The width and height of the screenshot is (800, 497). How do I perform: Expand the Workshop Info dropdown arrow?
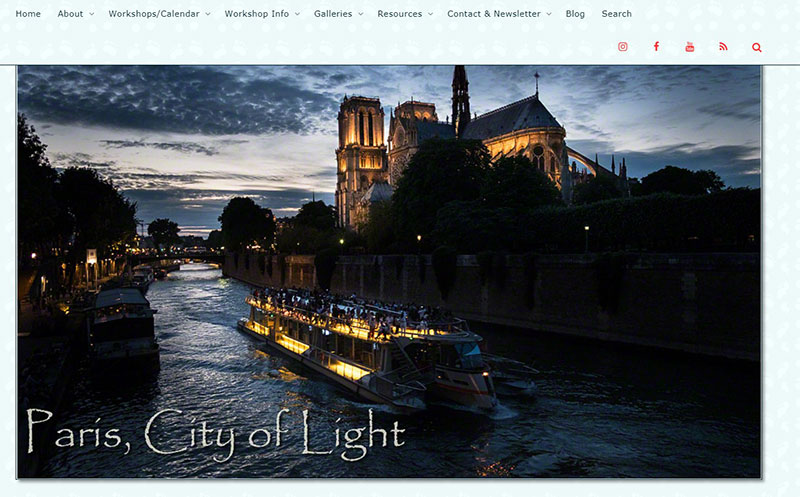pyautogui.click(x=297, y=14)
